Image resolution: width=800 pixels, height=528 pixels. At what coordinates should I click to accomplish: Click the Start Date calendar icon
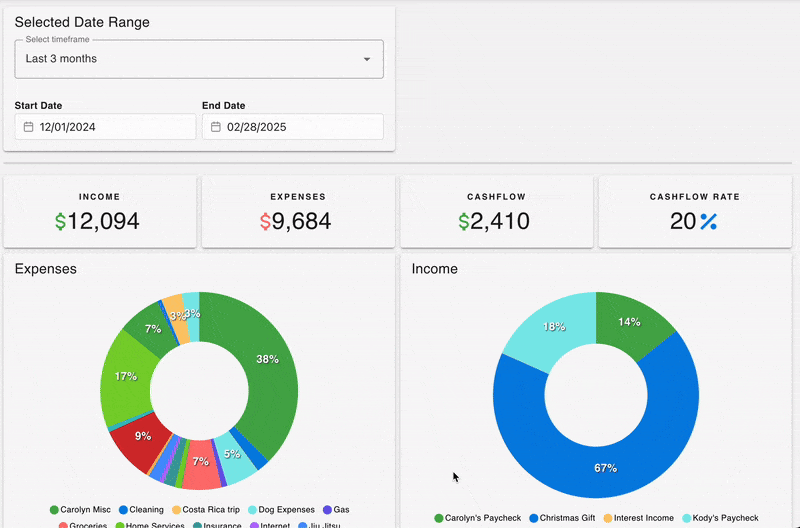[29, 127]
